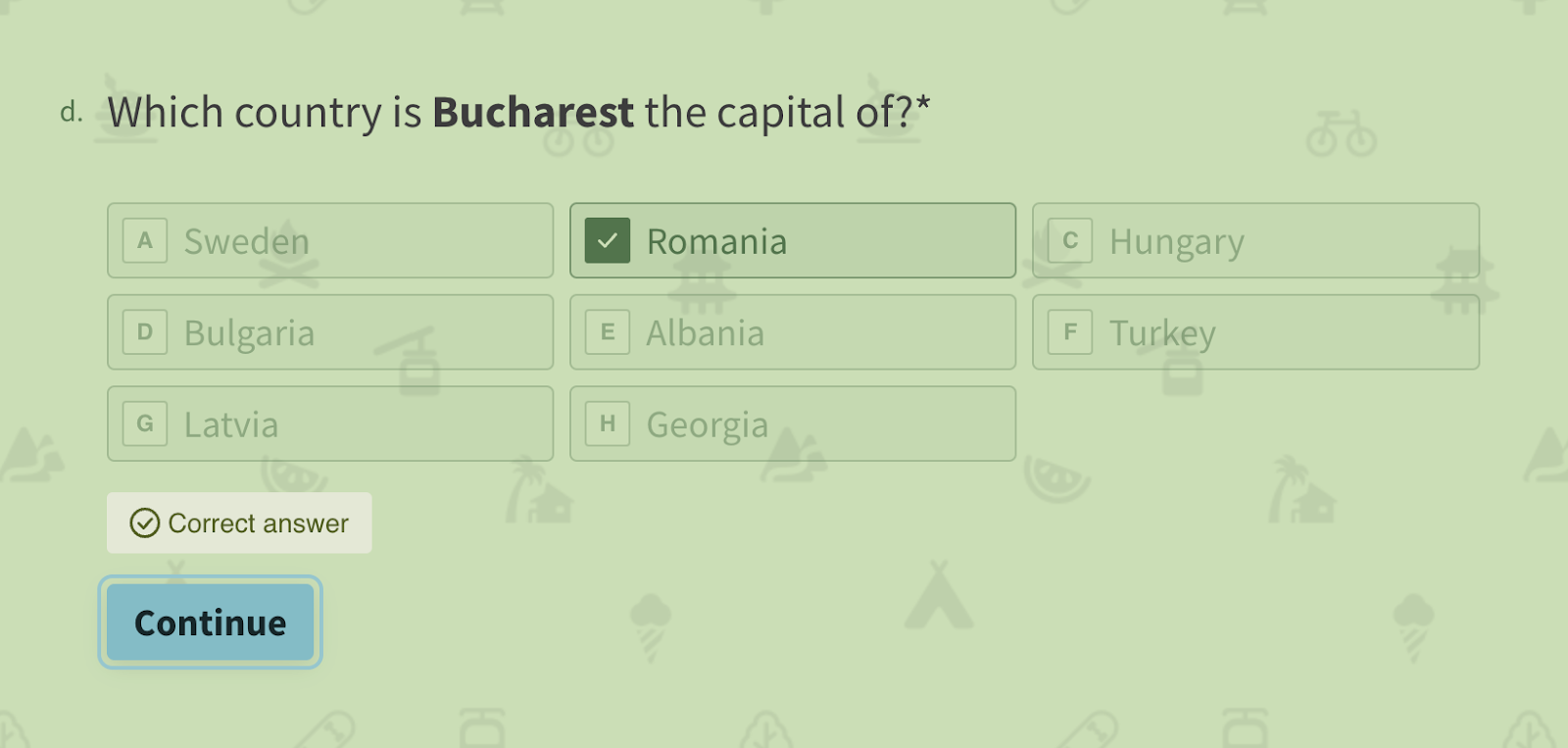Click the letter G key badge
This screenshot has height=748, width=1568.
[x=145, y=424]
